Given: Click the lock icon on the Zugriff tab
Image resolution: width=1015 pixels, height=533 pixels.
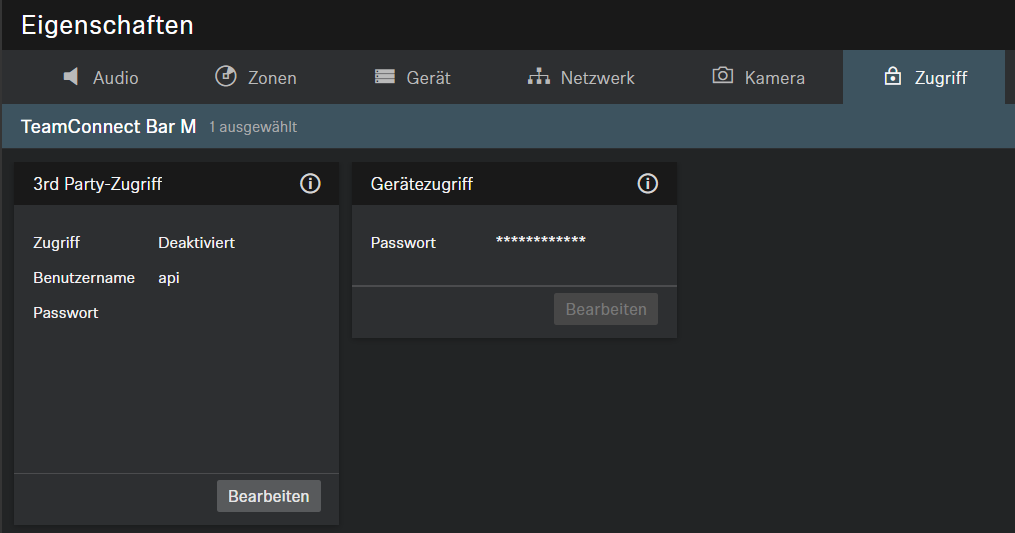Looking at the screenshot, I should point(893,77).
